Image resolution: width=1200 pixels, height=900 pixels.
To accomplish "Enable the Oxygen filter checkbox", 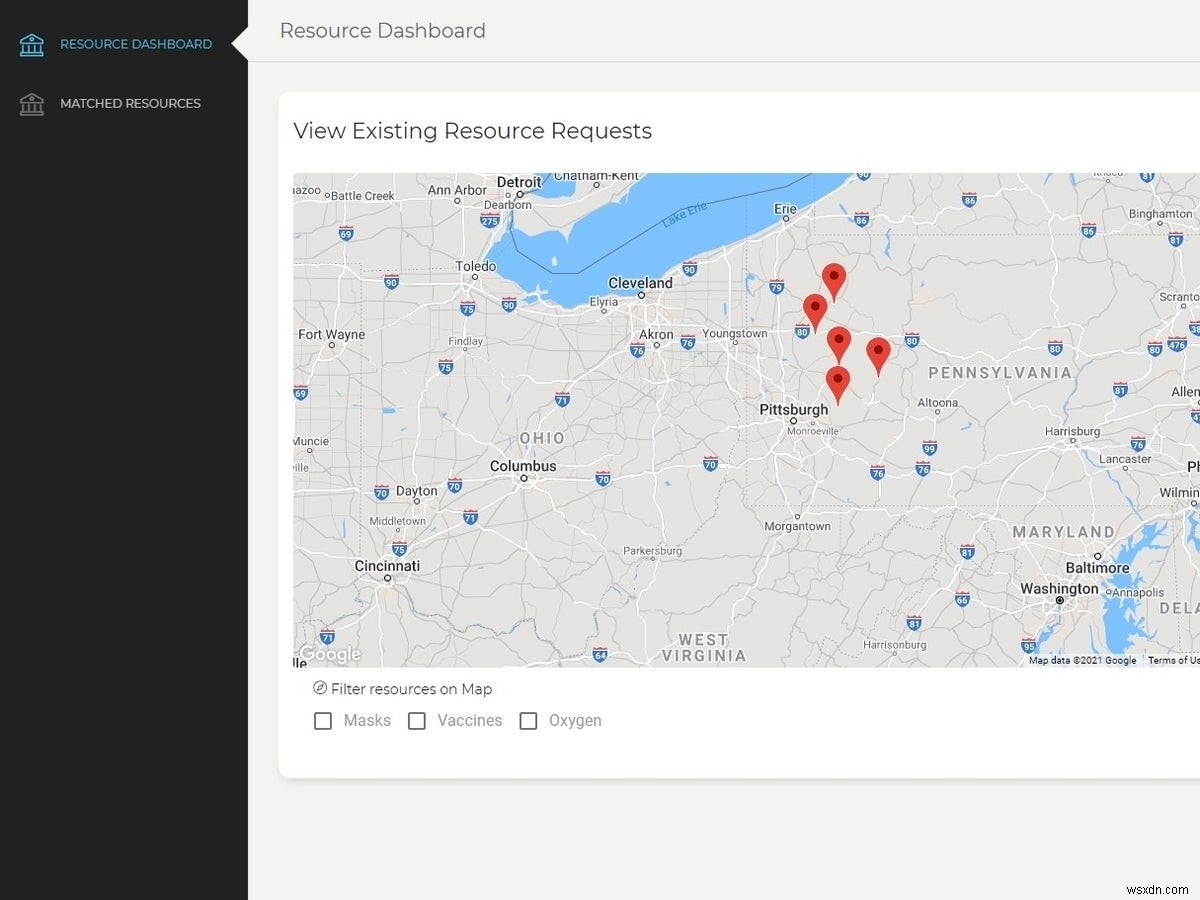I will point(529,721).
